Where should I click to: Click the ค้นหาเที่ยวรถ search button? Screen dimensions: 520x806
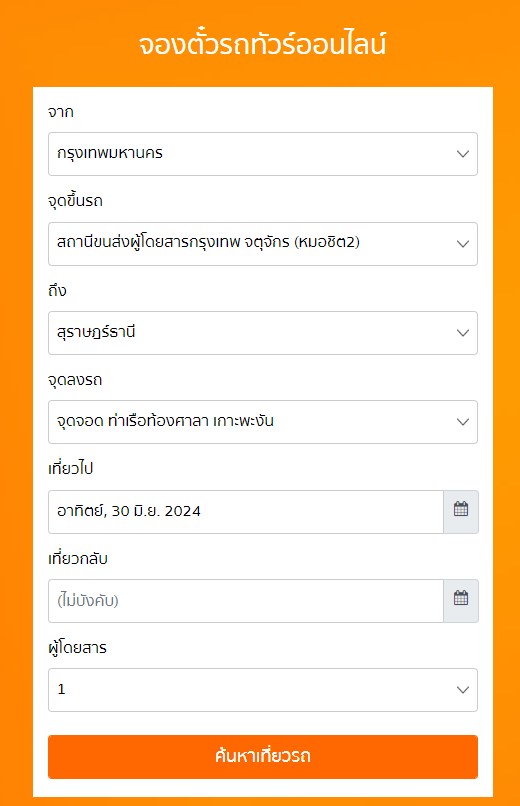tap(263, 757)
